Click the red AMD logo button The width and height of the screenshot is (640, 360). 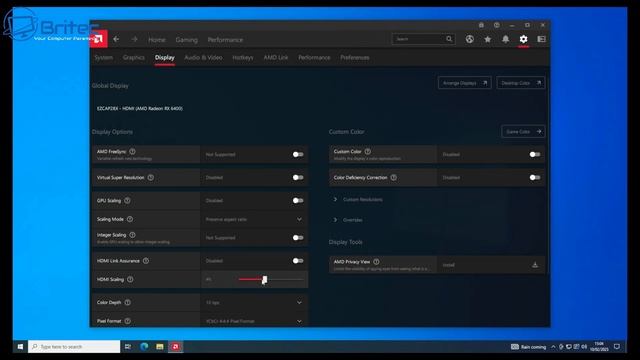[98, 39]
